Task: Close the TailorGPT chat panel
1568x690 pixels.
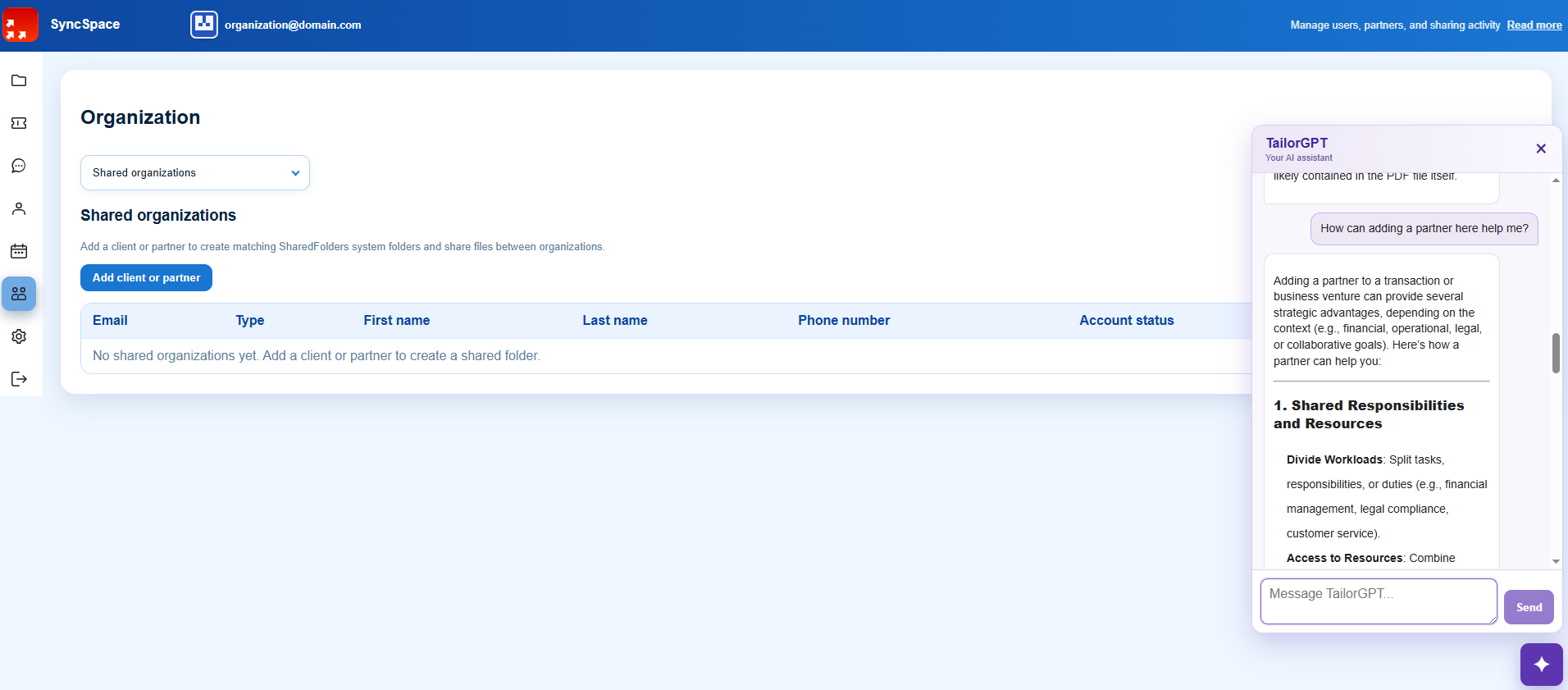Action: [x=1541, y=149]
